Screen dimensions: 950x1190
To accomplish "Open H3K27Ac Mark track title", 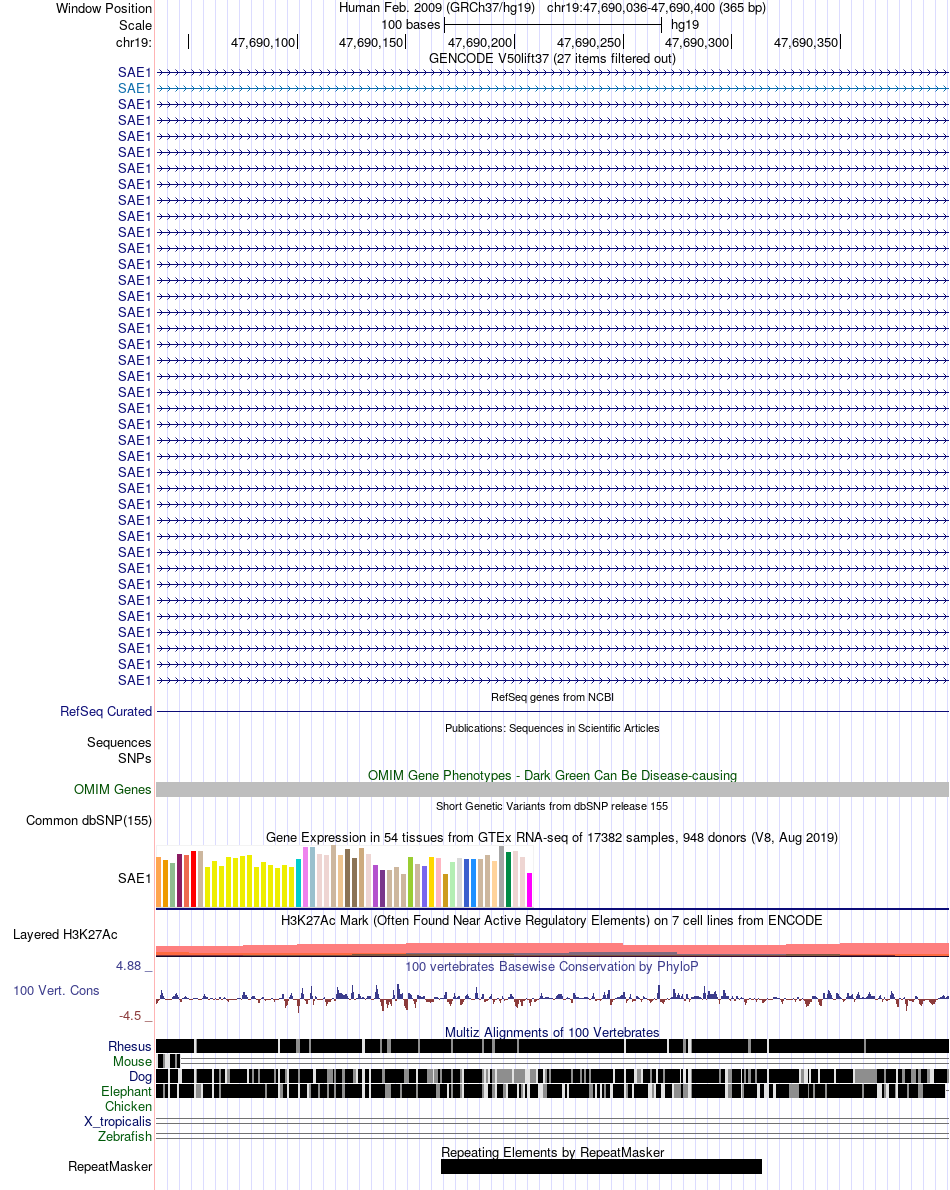I will [x=552, y=920].
